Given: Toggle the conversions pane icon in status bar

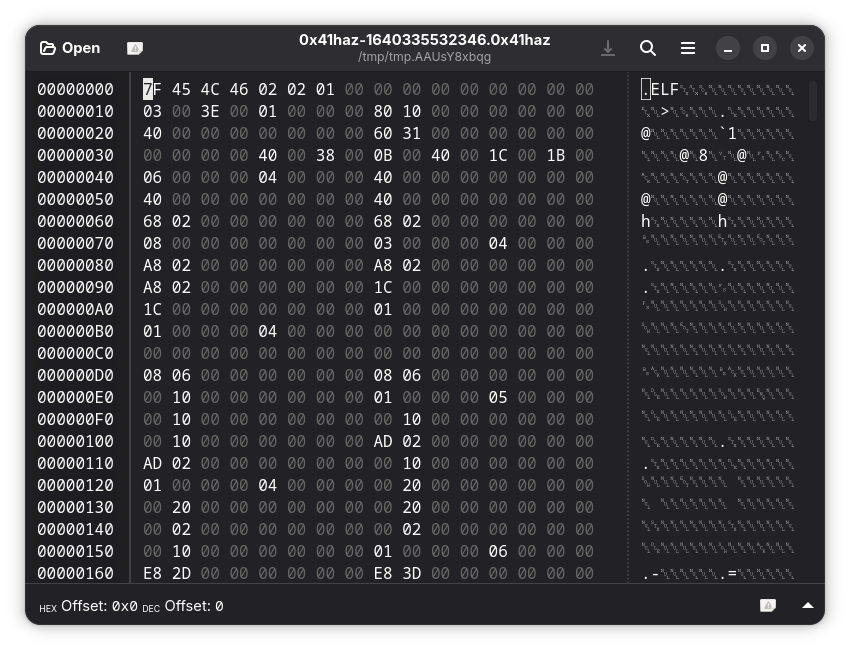Looking at the screenshot, I should [x=767, y=605].
